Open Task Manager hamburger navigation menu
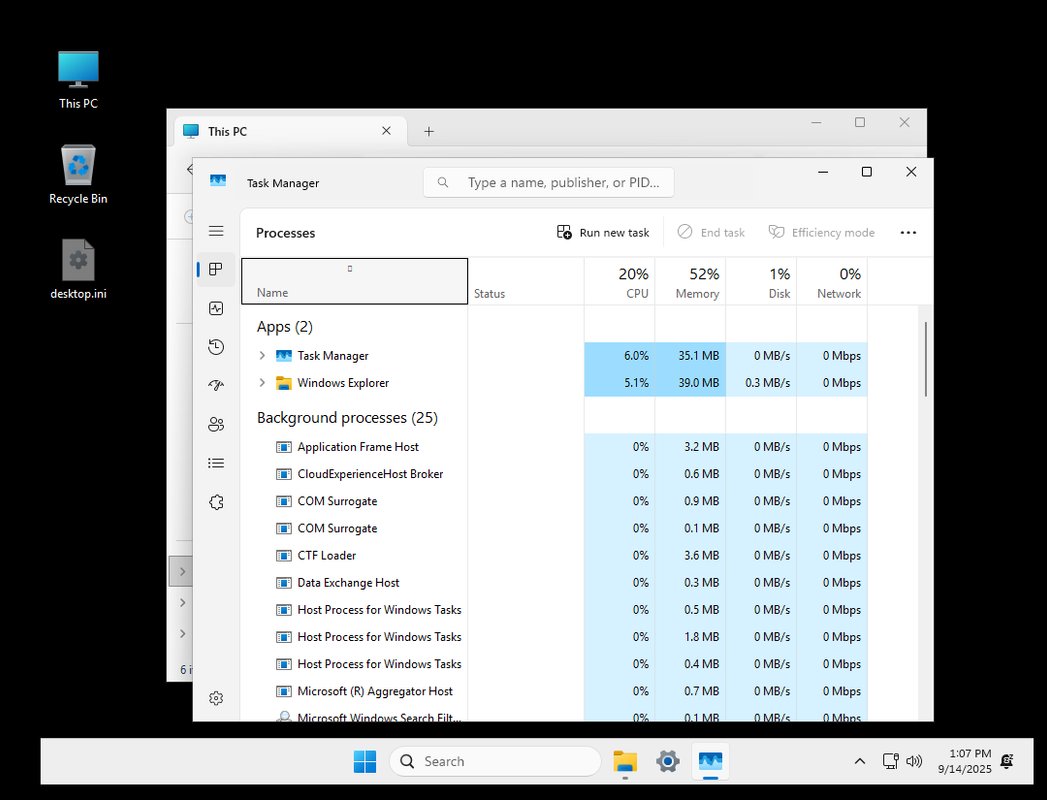Image resolution: width=1047 pixels, height=800 pixels. pyautogui.click(x=216, y=231)
